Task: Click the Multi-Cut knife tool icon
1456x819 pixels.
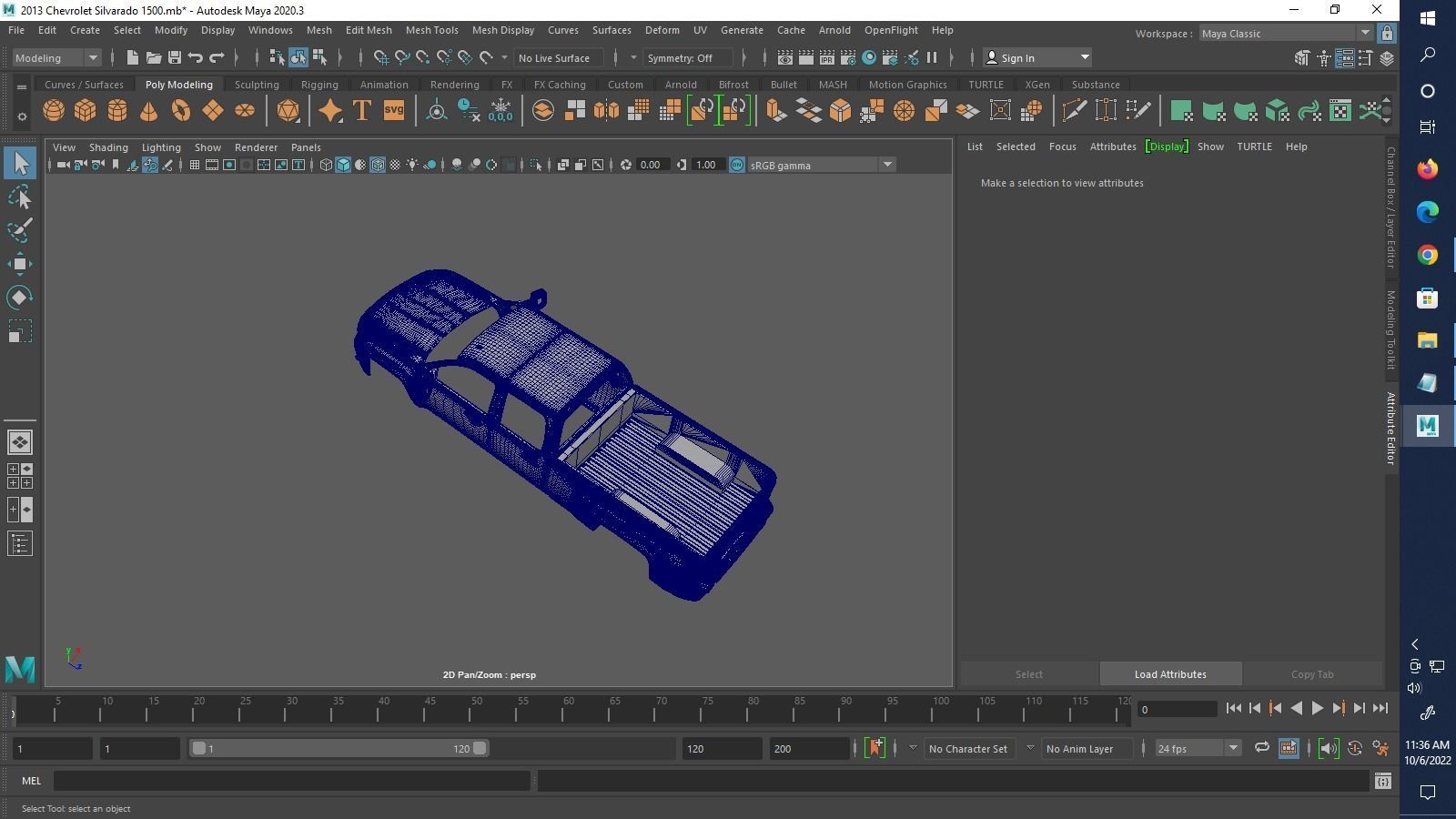Action: click(1074, 111)
